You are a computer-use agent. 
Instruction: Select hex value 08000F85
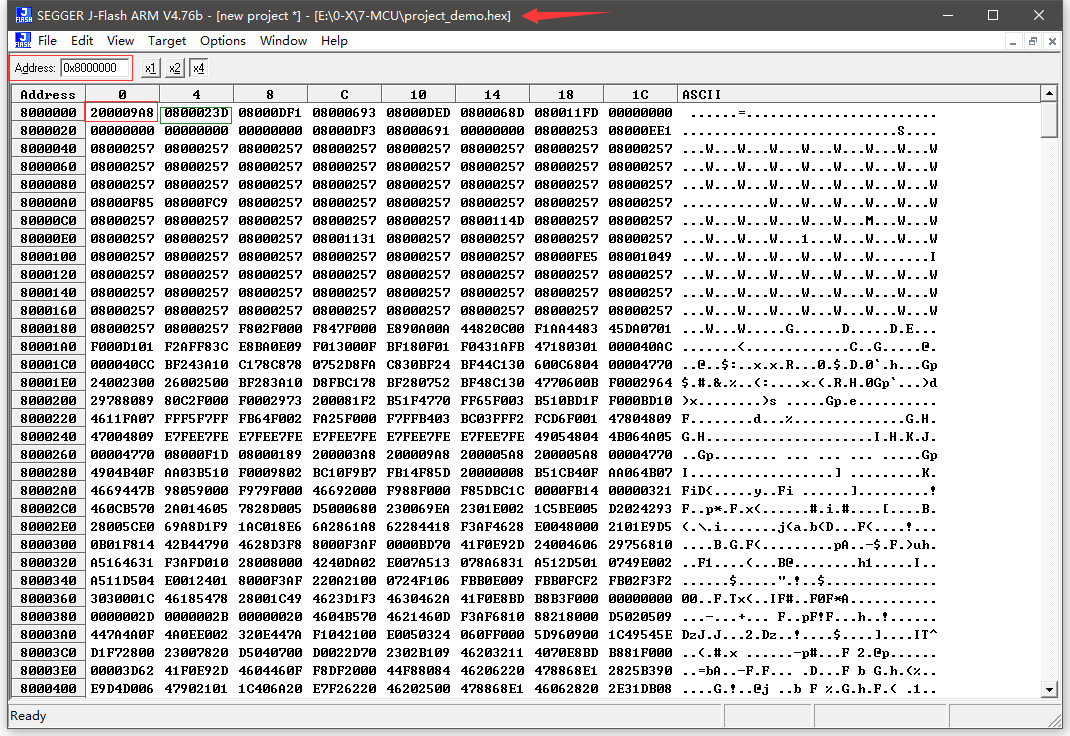pos(122,203)
